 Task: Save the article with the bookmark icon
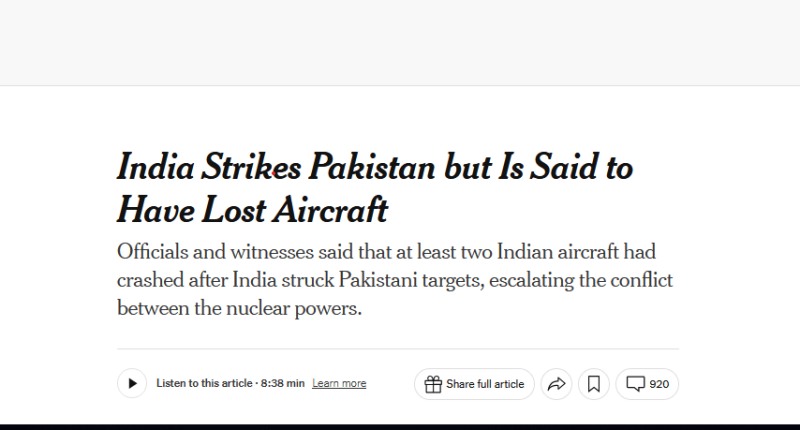(x=593, y=384)
